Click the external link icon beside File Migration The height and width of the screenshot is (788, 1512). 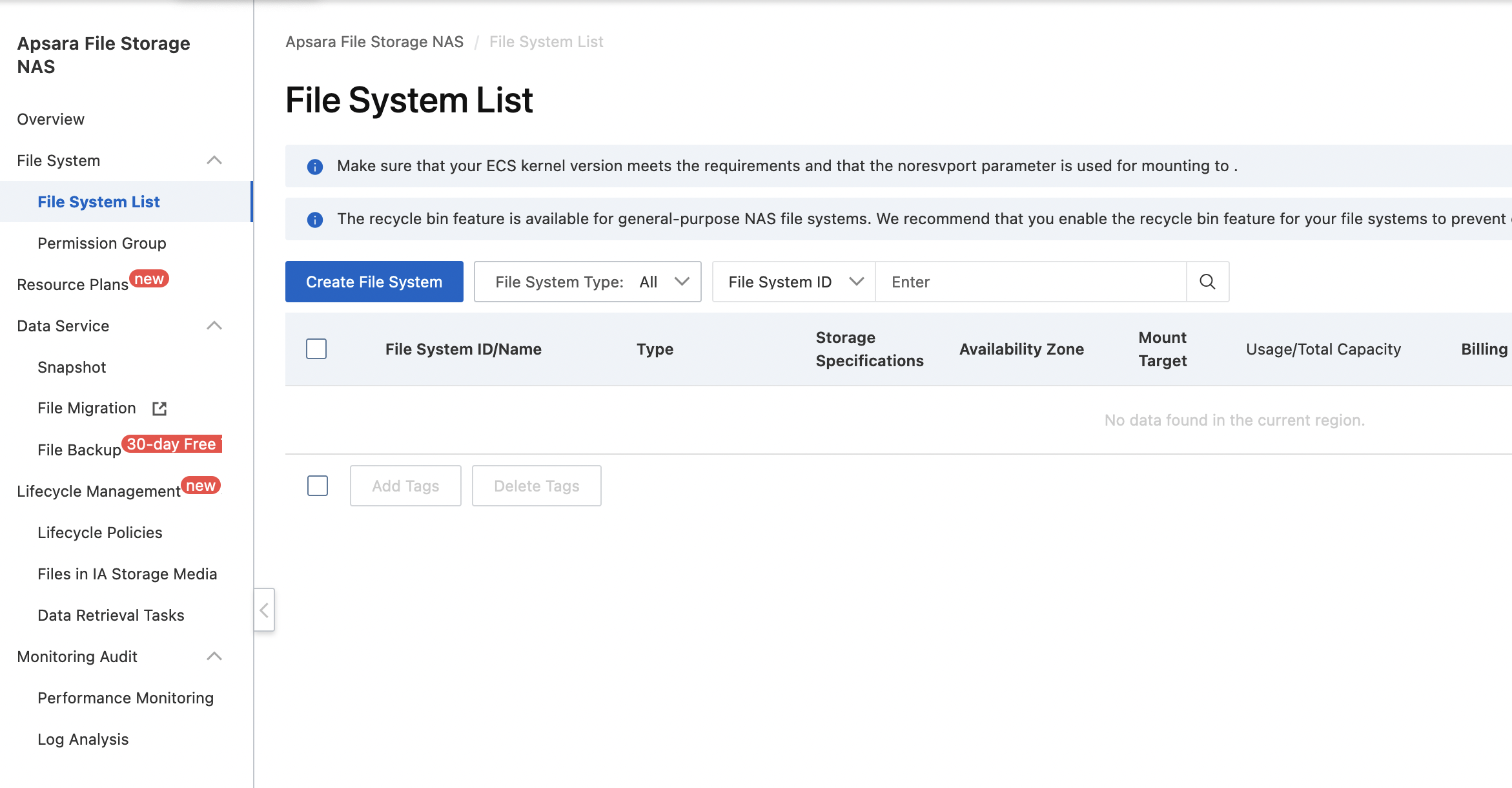pyautogui.click(x=159, y=408)
